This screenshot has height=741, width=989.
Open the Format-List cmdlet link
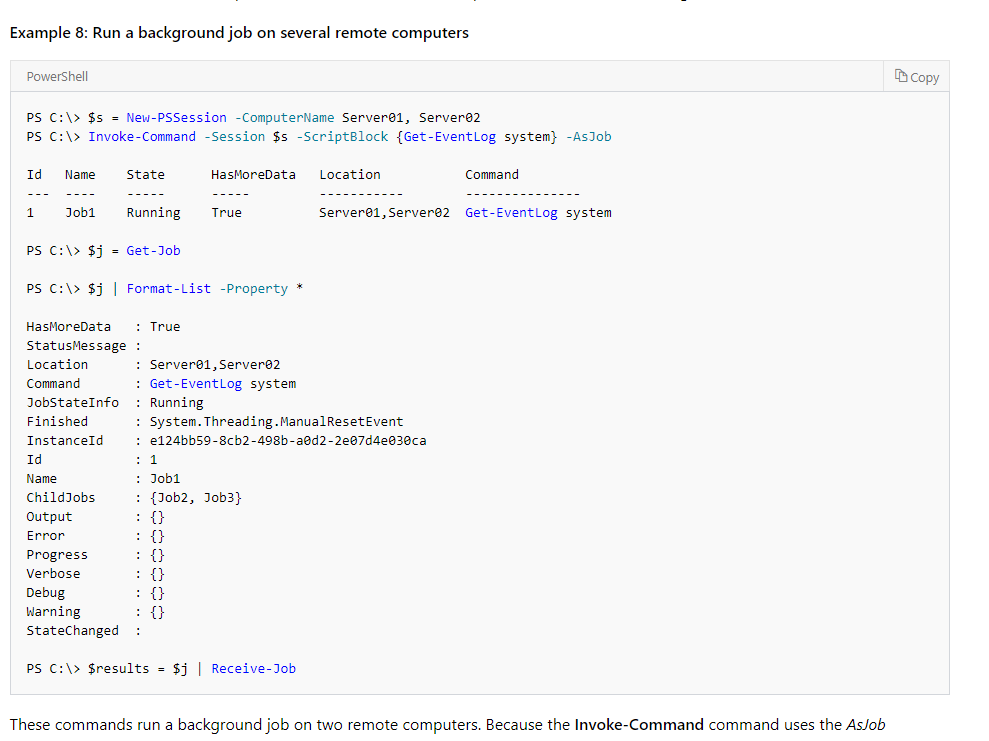click(168, 288)
